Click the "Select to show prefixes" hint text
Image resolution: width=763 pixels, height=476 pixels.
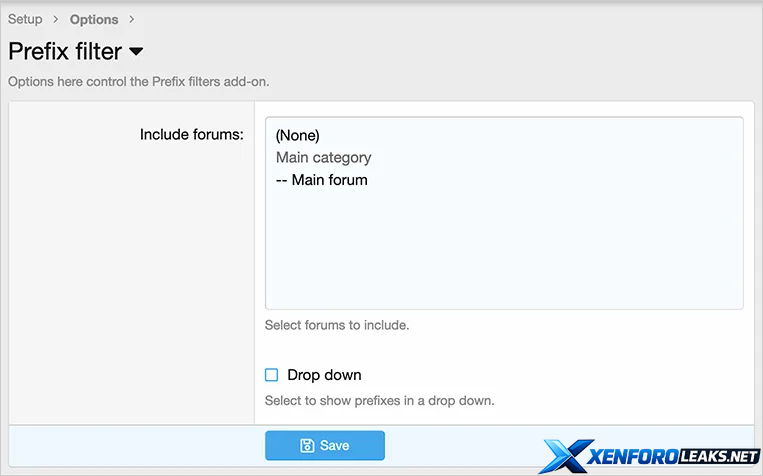pos(379,401)
